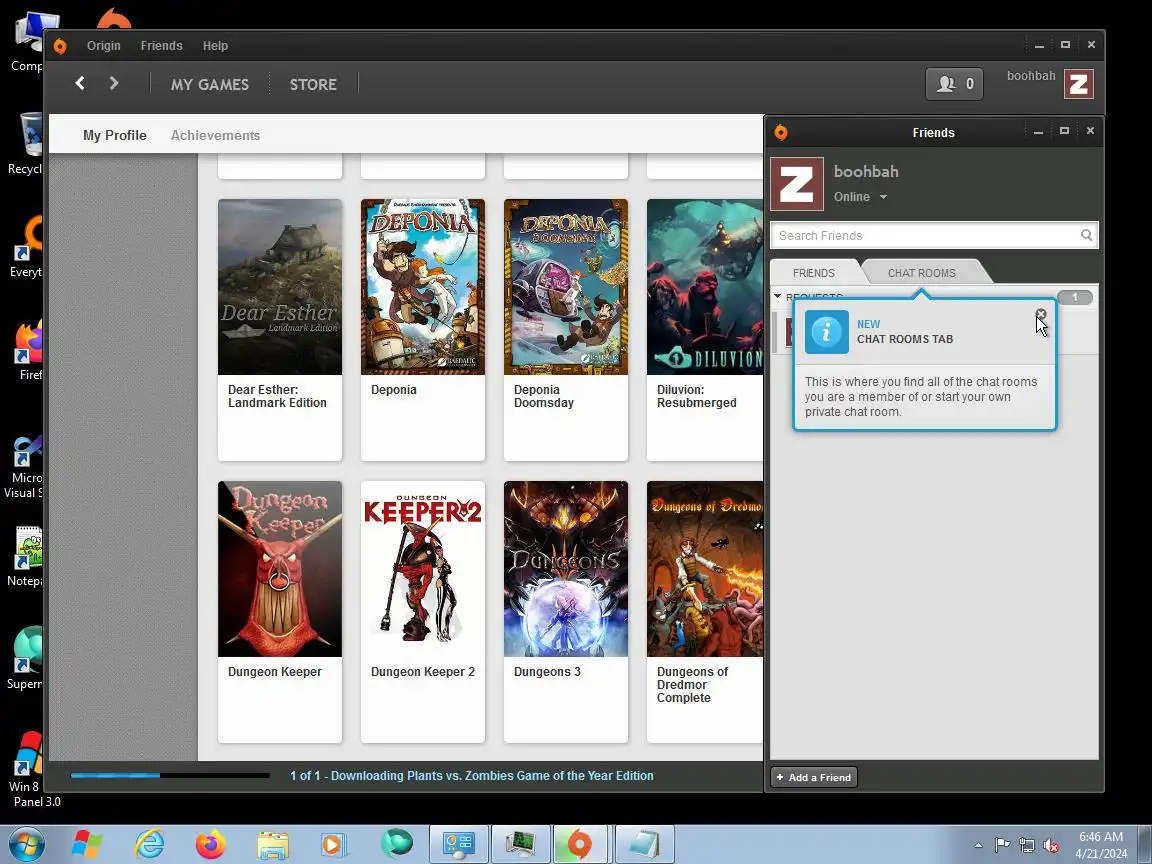The width and height of the screenshot is (1152, 864).
Task: Collapse the Requests section triangle
Action: (778, 296)
